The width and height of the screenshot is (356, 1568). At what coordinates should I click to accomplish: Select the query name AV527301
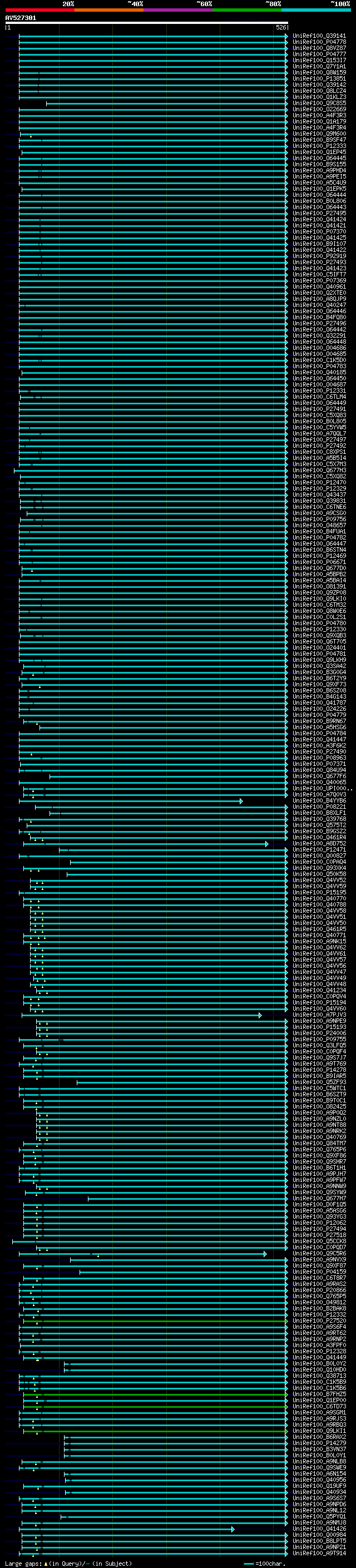tap(21, 18)
